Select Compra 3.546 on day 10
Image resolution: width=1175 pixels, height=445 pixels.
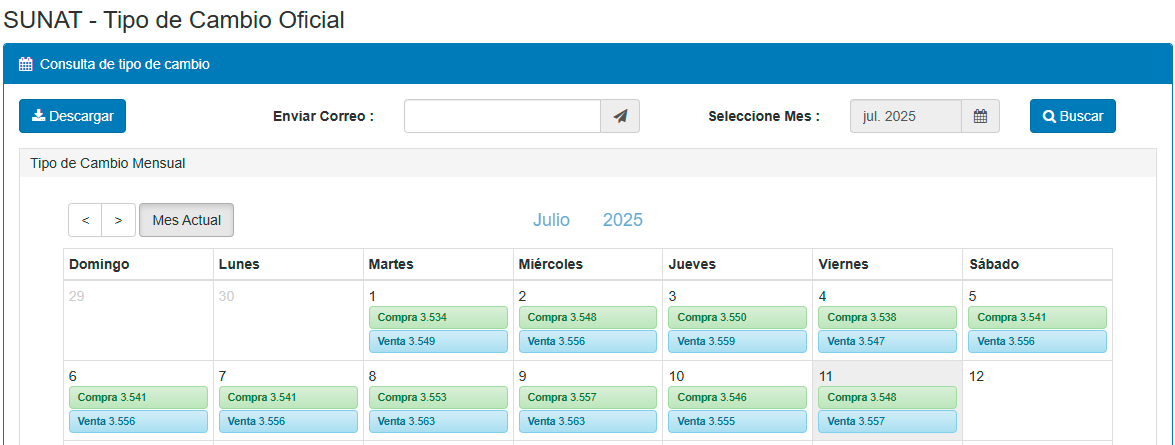click(738, 398)
